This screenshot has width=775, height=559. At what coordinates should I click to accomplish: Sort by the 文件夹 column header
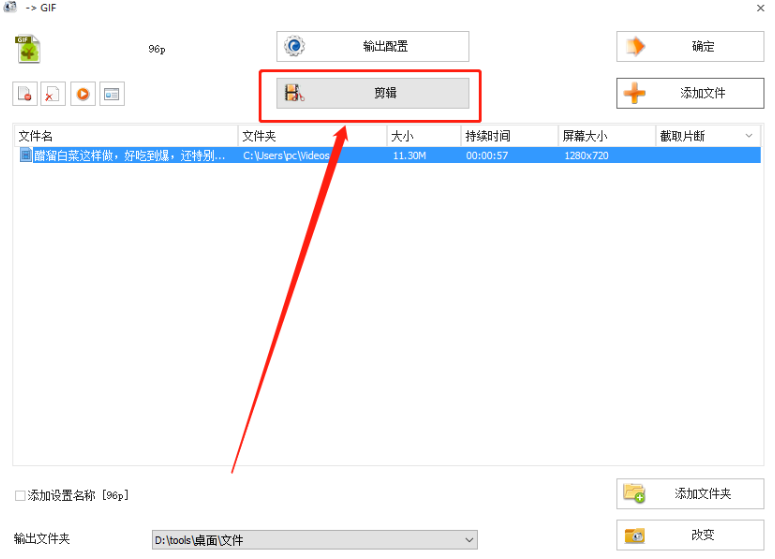[312, 136]
